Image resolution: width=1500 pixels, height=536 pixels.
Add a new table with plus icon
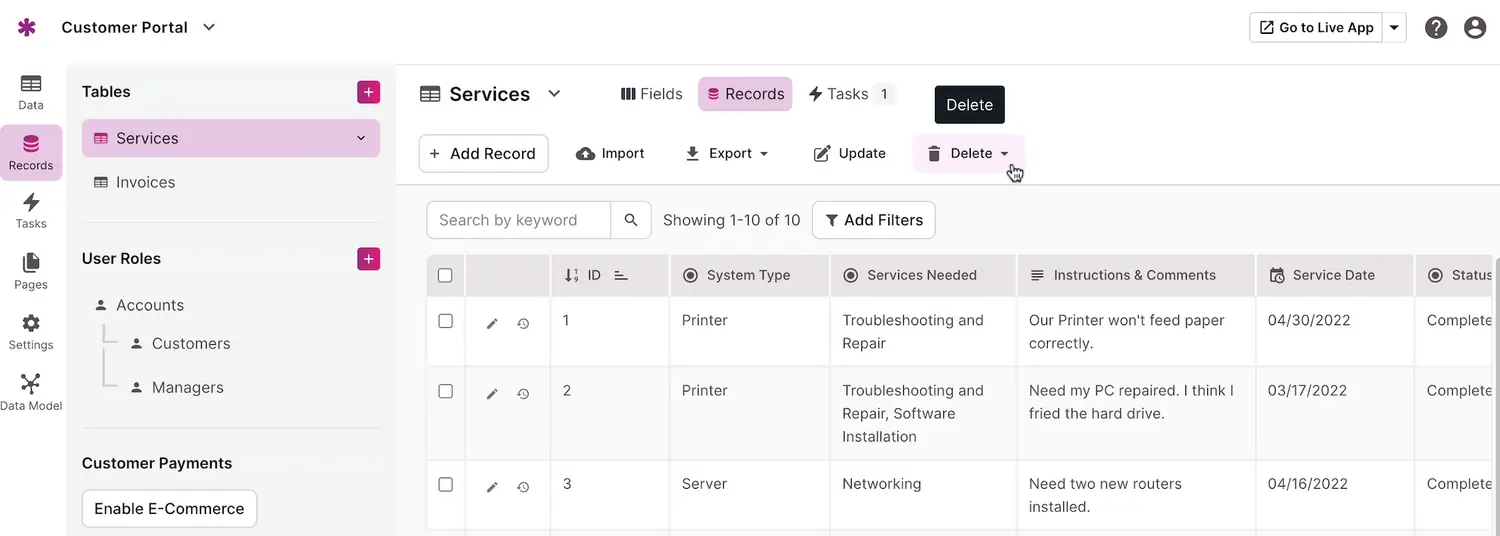coord(368,92)
